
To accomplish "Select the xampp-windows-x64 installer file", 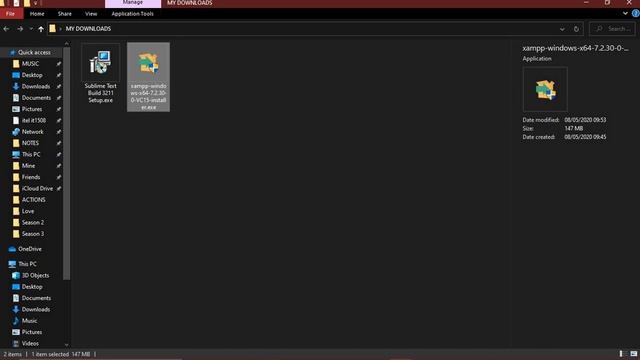I will (149, 77).
